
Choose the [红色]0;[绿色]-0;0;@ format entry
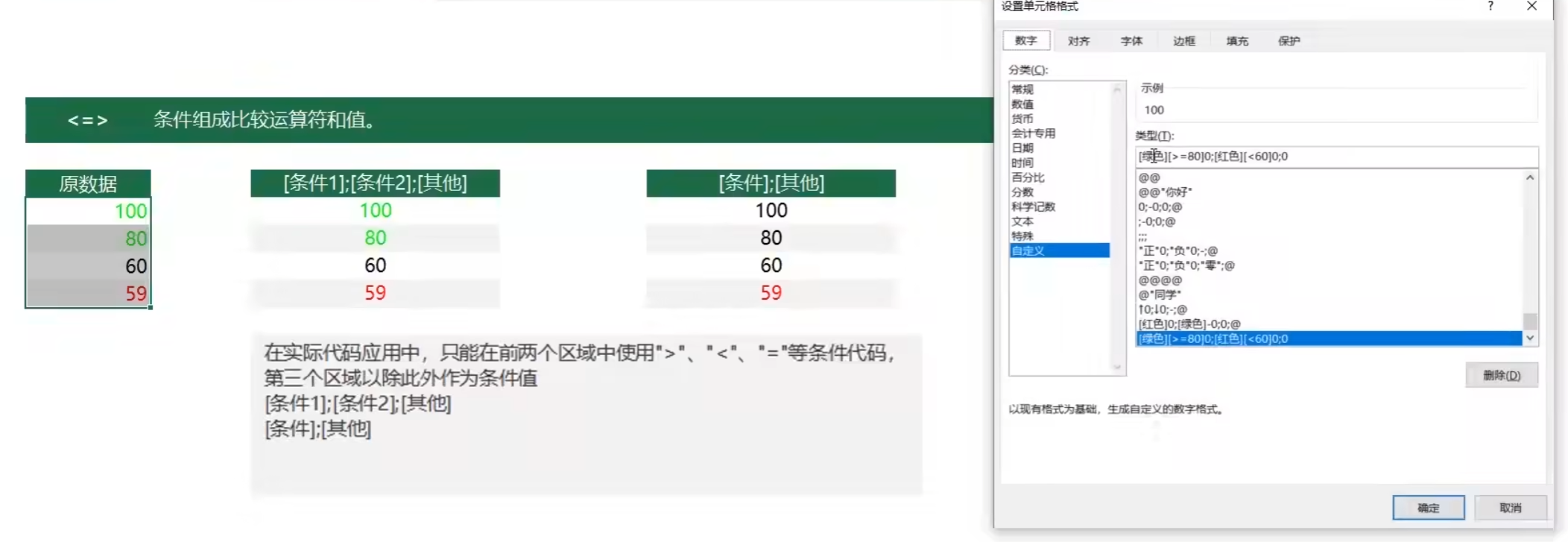tap(1189, 324)
